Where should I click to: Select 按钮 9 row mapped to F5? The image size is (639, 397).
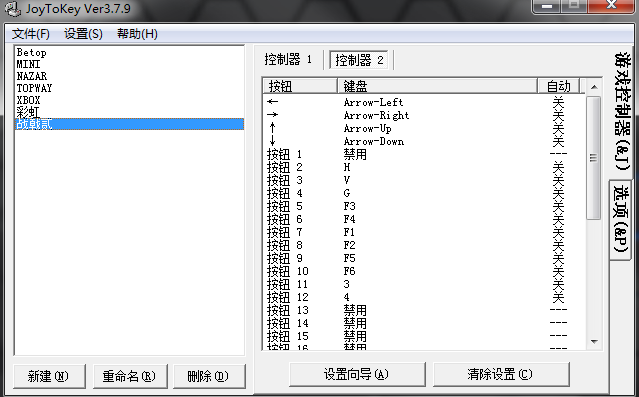(x=424, y=258)
